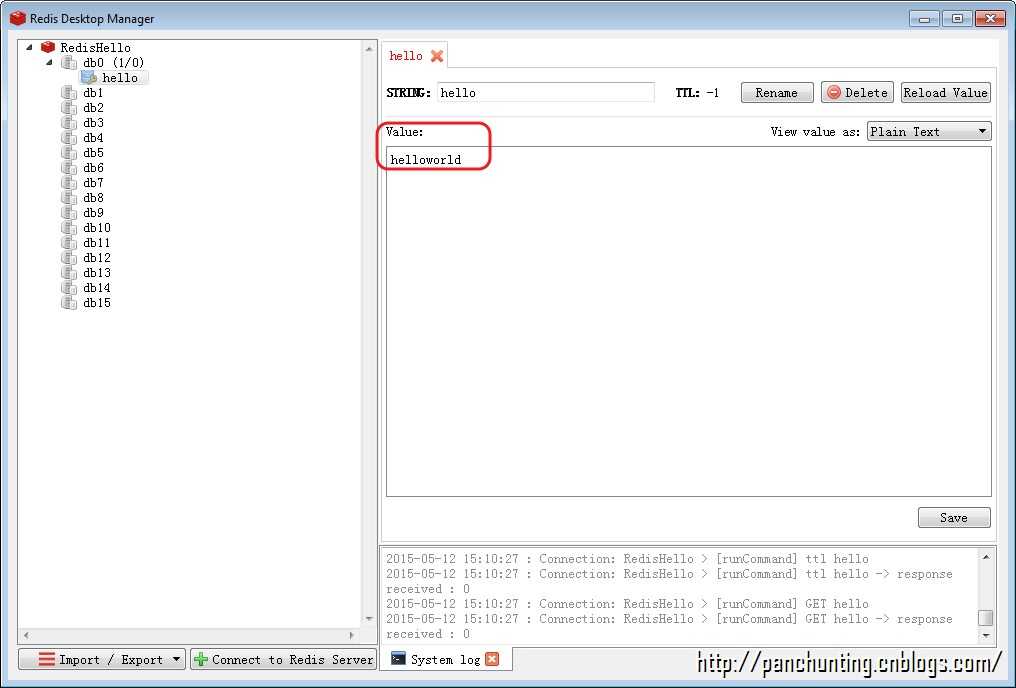Minimize the Redis Desktop Manager window
This screenshot has height=688, width=1016.
[924, 19]
